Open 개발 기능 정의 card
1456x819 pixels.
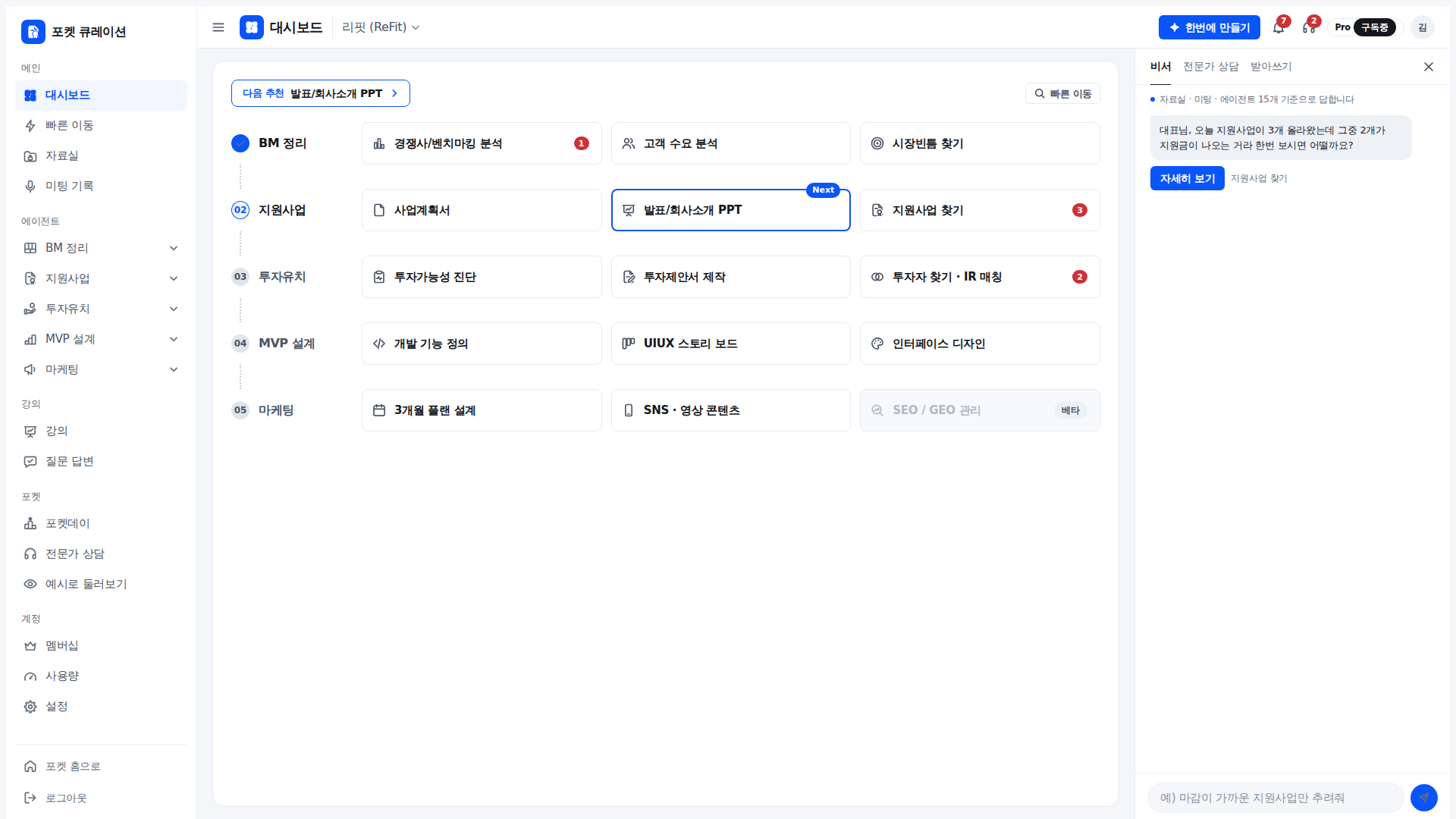tap(482, 344)
